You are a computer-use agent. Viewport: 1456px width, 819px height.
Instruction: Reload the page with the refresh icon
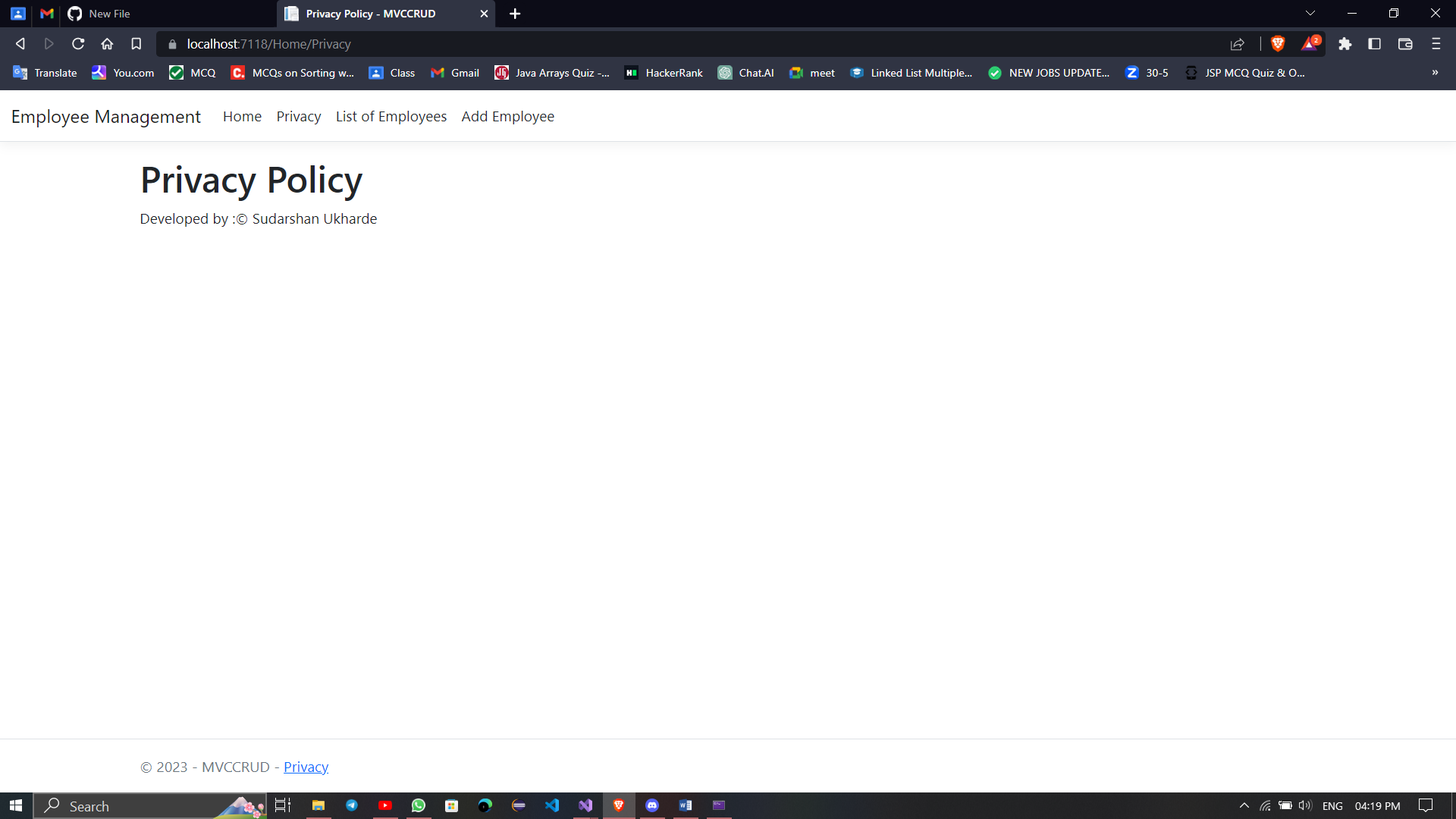point(77,44)
